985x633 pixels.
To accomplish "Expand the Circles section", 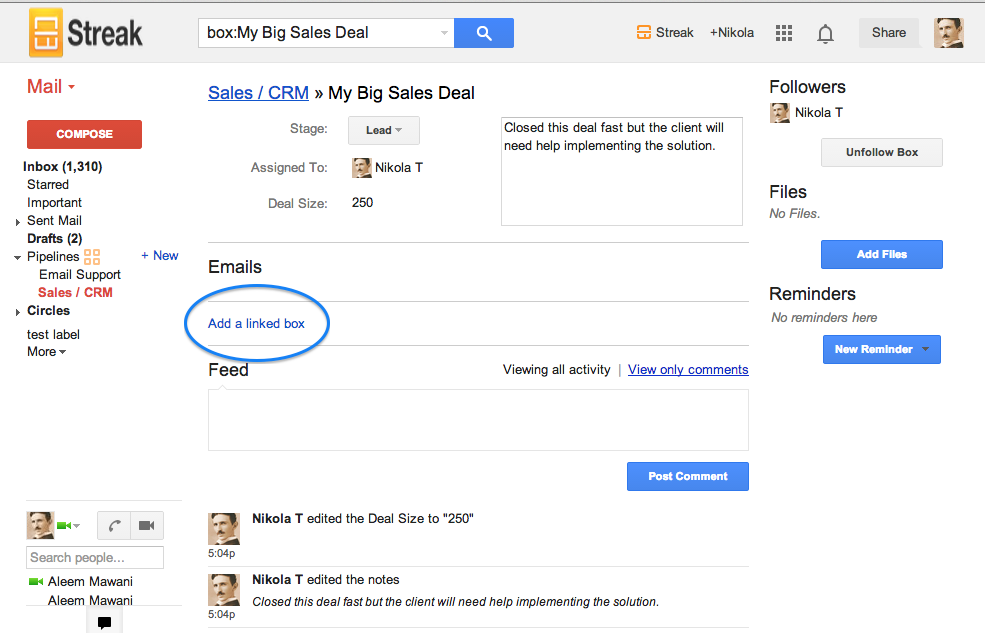I will [18, 312].
